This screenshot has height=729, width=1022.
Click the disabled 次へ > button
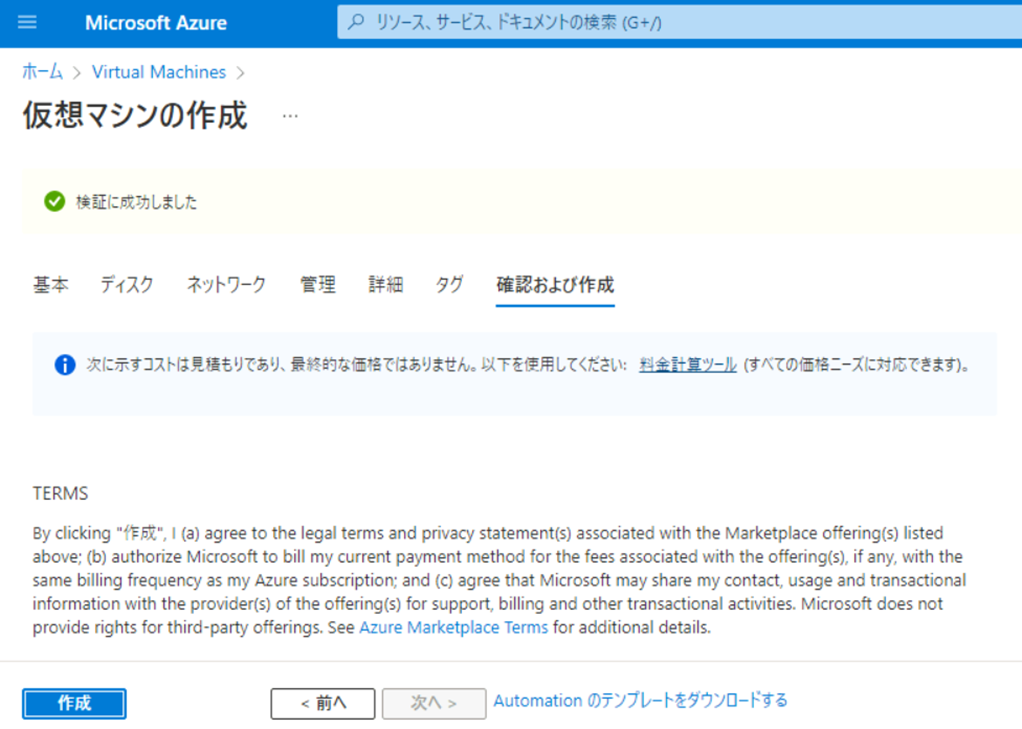click(x=433, y=704)
